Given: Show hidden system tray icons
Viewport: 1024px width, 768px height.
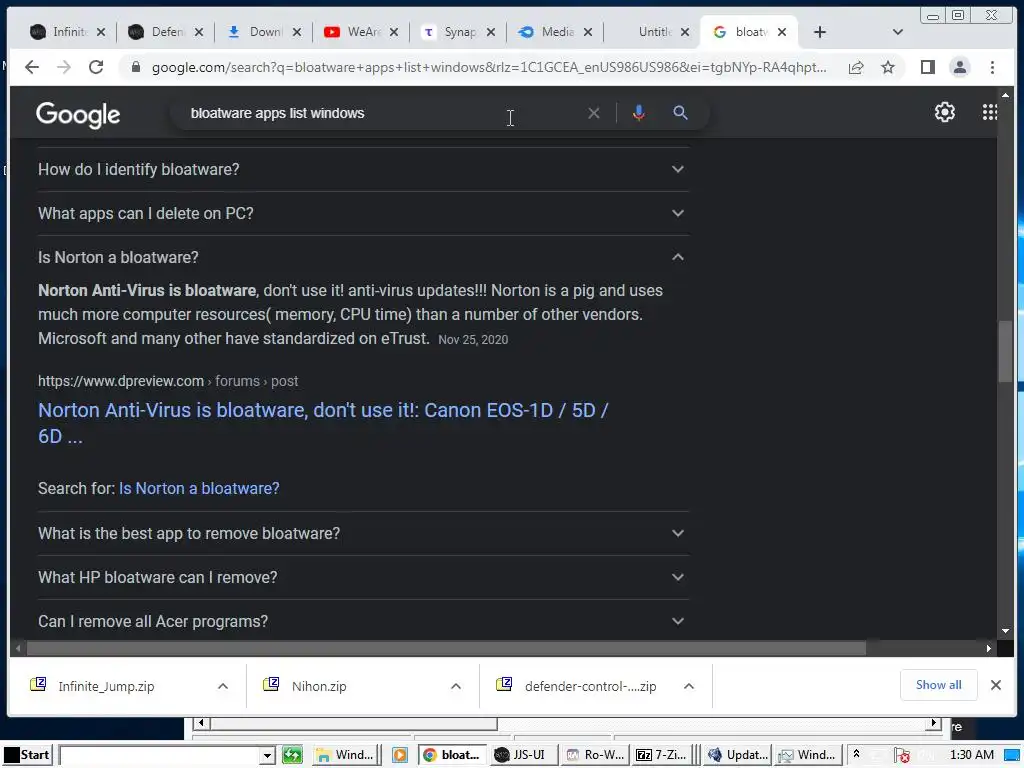Looking at the screenshot, I should click(856, 754).
